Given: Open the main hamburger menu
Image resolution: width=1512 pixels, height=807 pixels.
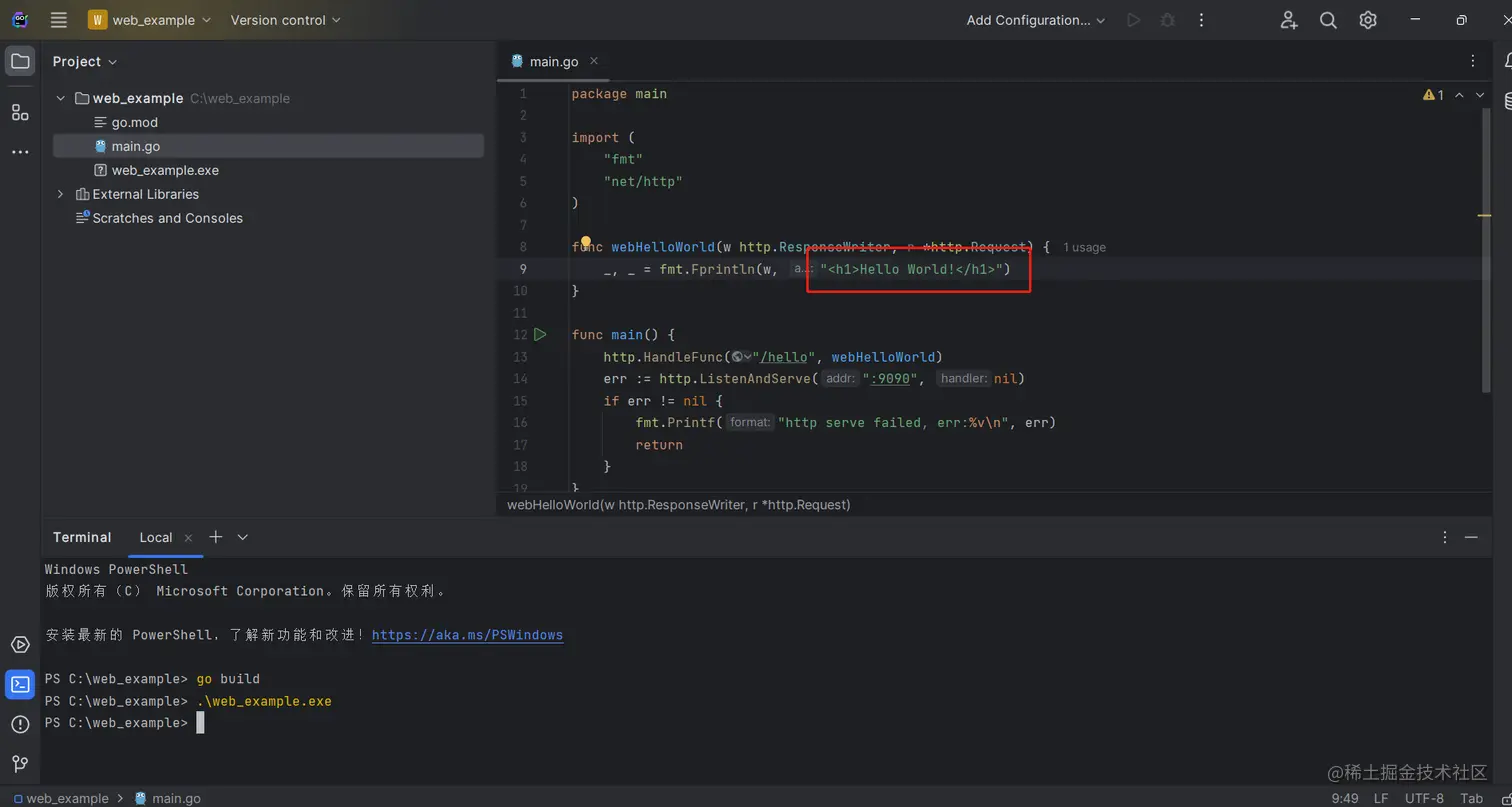Looking at the screenshot, I should (x=59, y=20).
